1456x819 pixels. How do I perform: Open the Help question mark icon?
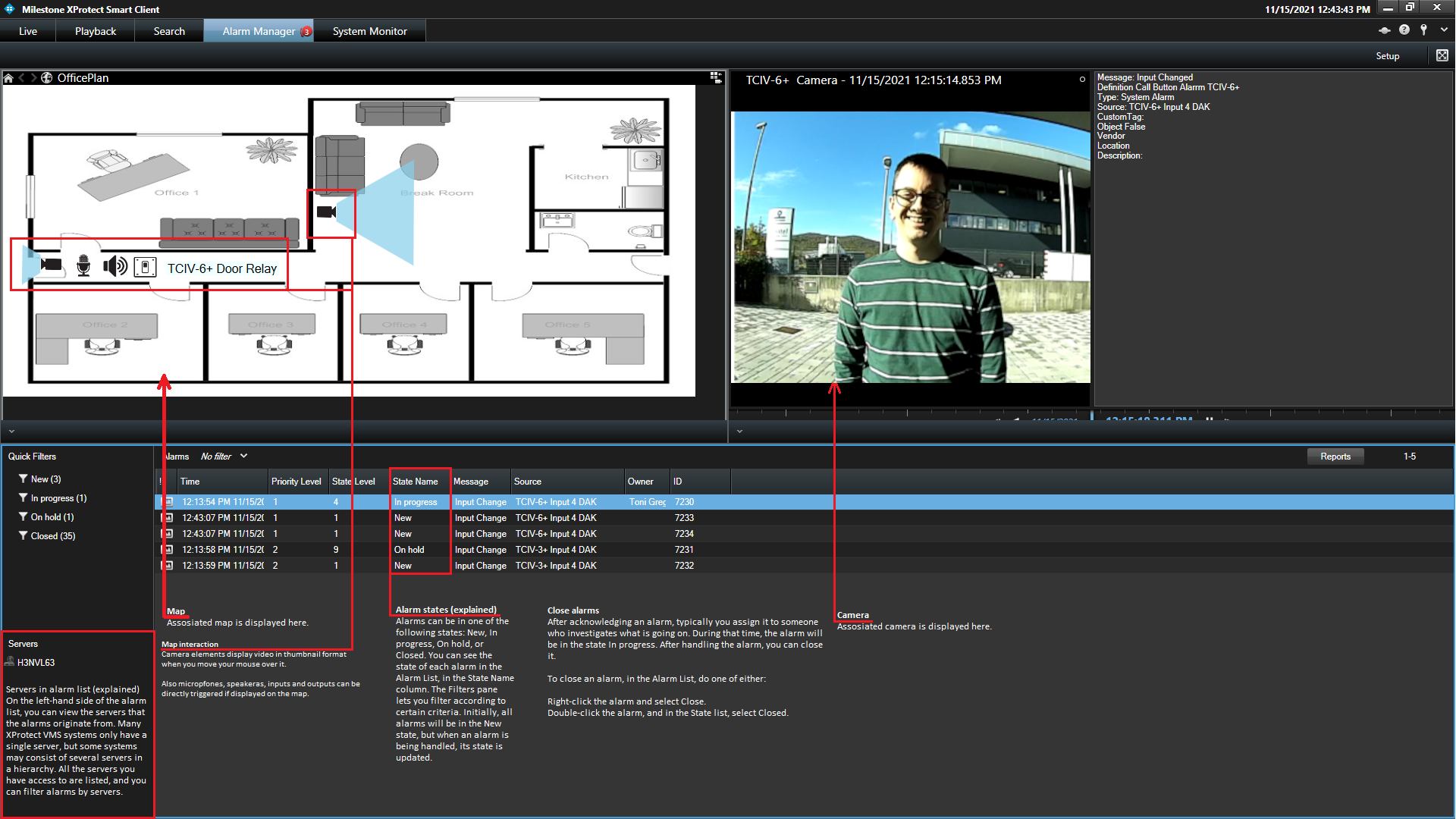point(1404,30)
